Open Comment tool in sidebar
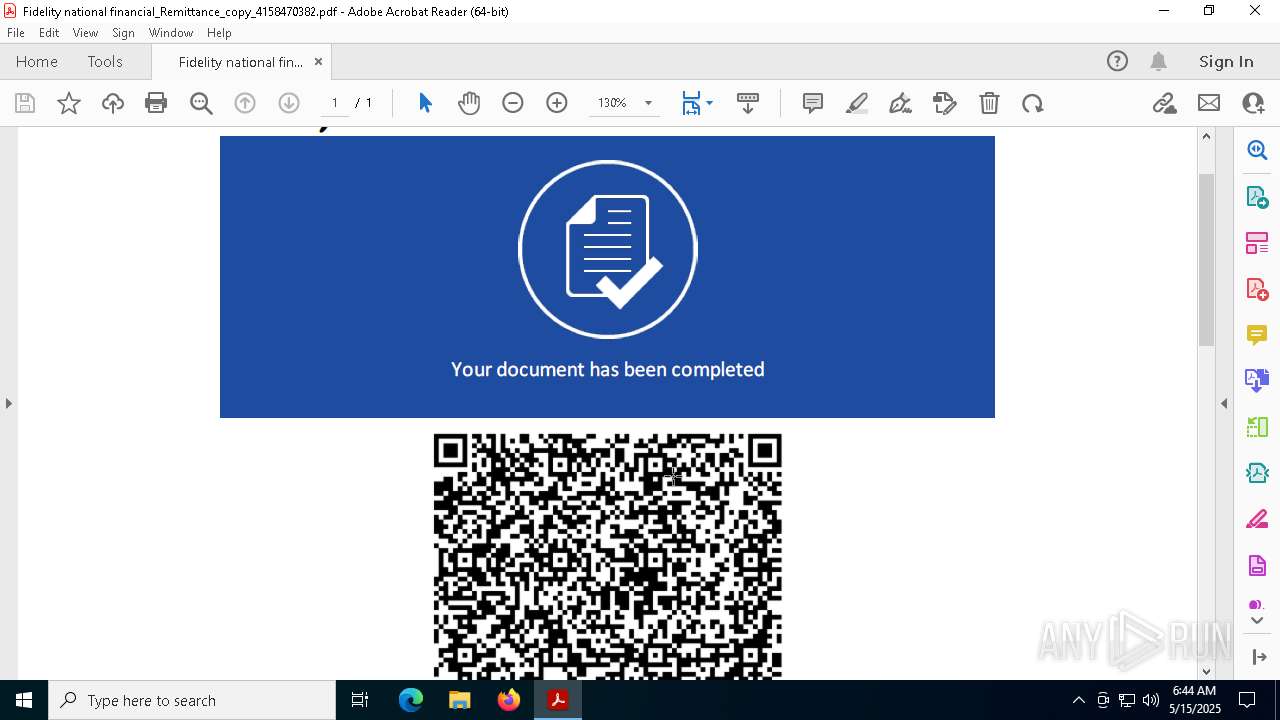 click(1257, 335)
